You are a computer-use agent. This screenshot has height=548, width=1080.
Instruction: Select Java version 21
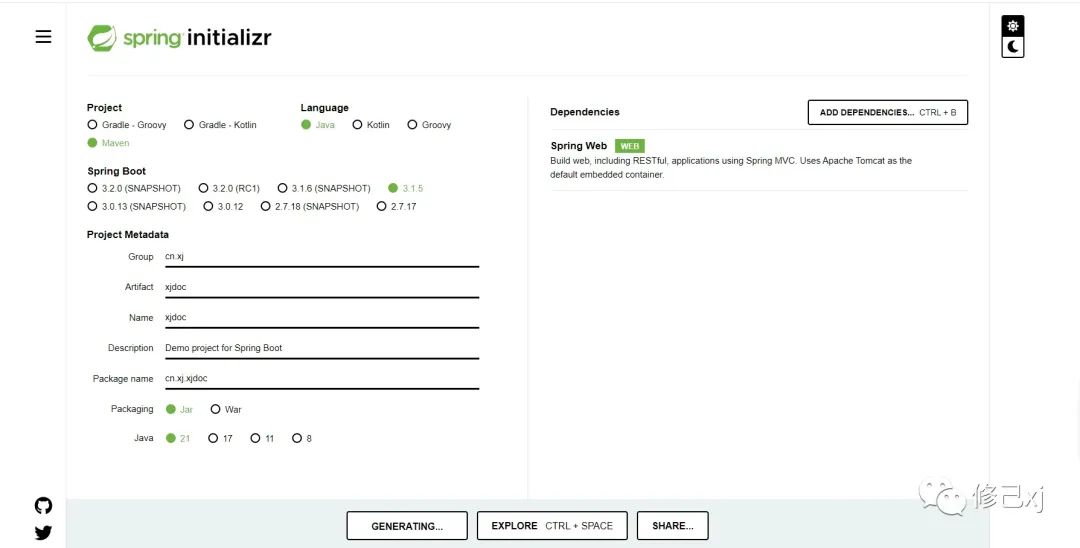[178, 438]
